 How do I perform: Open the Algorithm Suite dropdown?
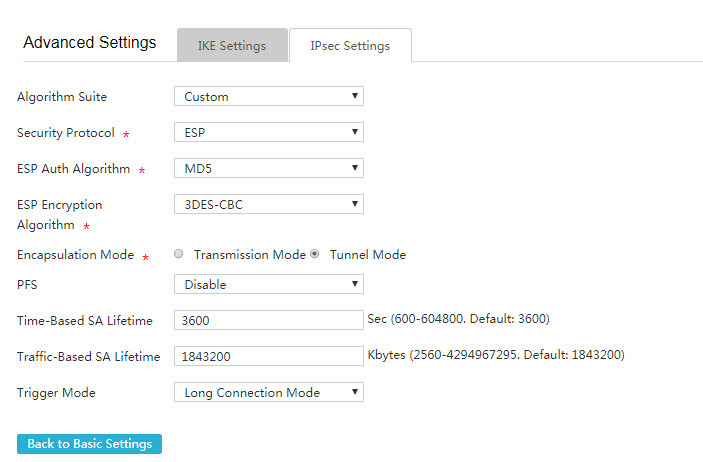[x=269, y=96]
